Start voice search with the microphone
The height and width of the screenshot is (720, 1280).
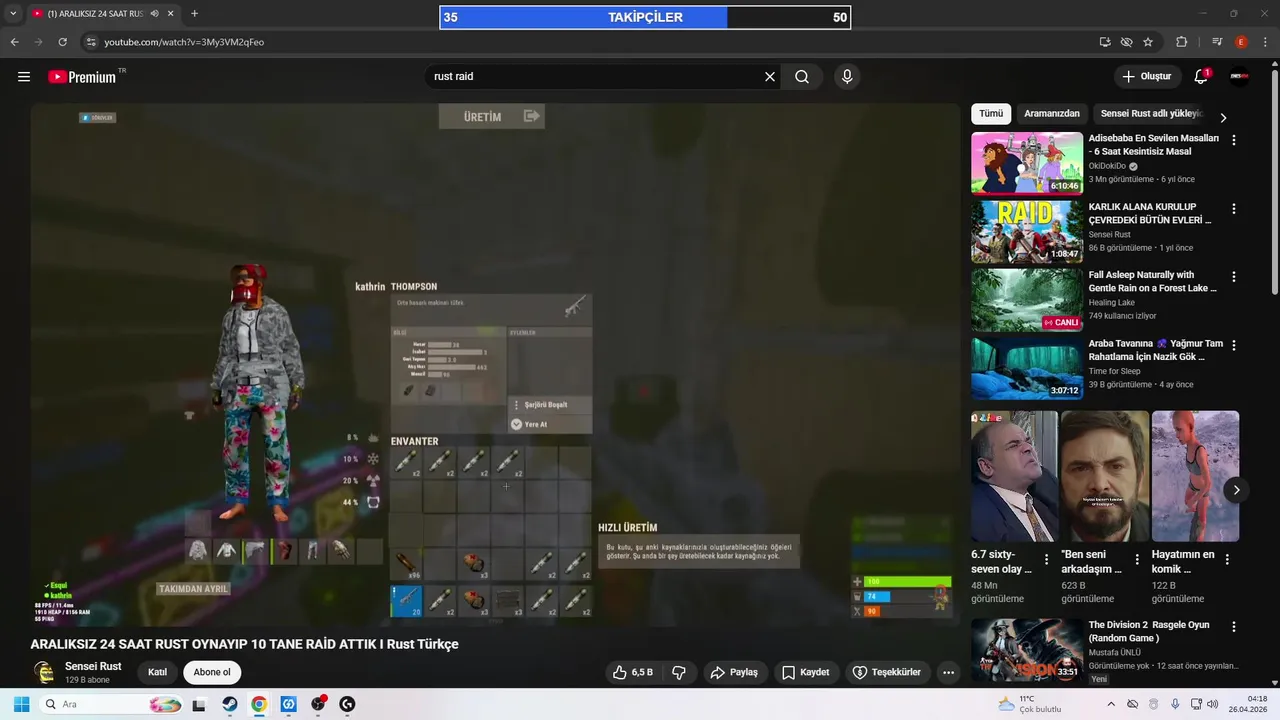click(847, 76)
